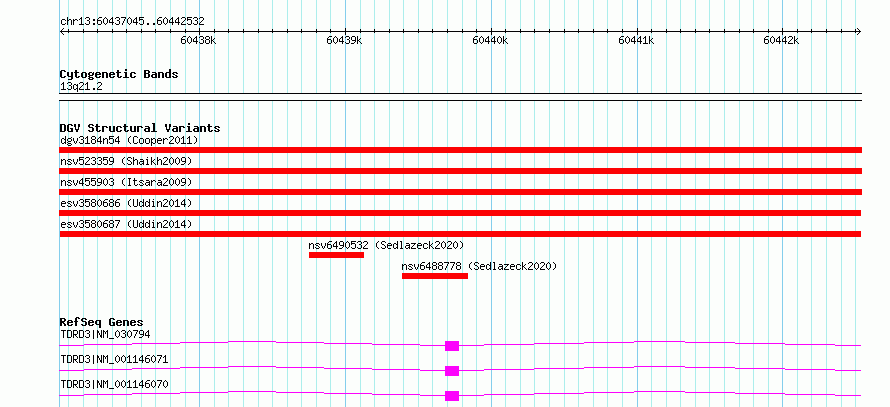Click the esv3580687 (Uddin2014) variant label

click(x=126, y=224)
